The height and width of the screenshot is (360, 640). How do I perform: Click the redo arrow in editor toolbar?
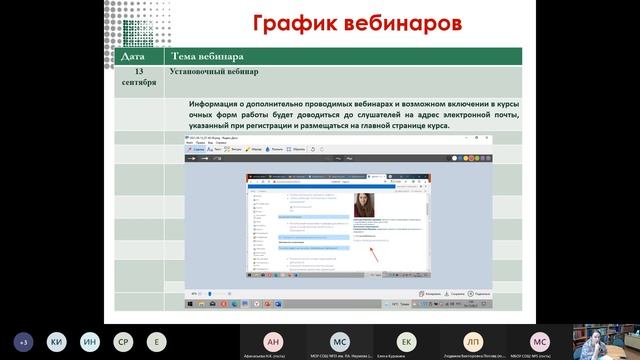pyautogui.click(x=322, y=149)
